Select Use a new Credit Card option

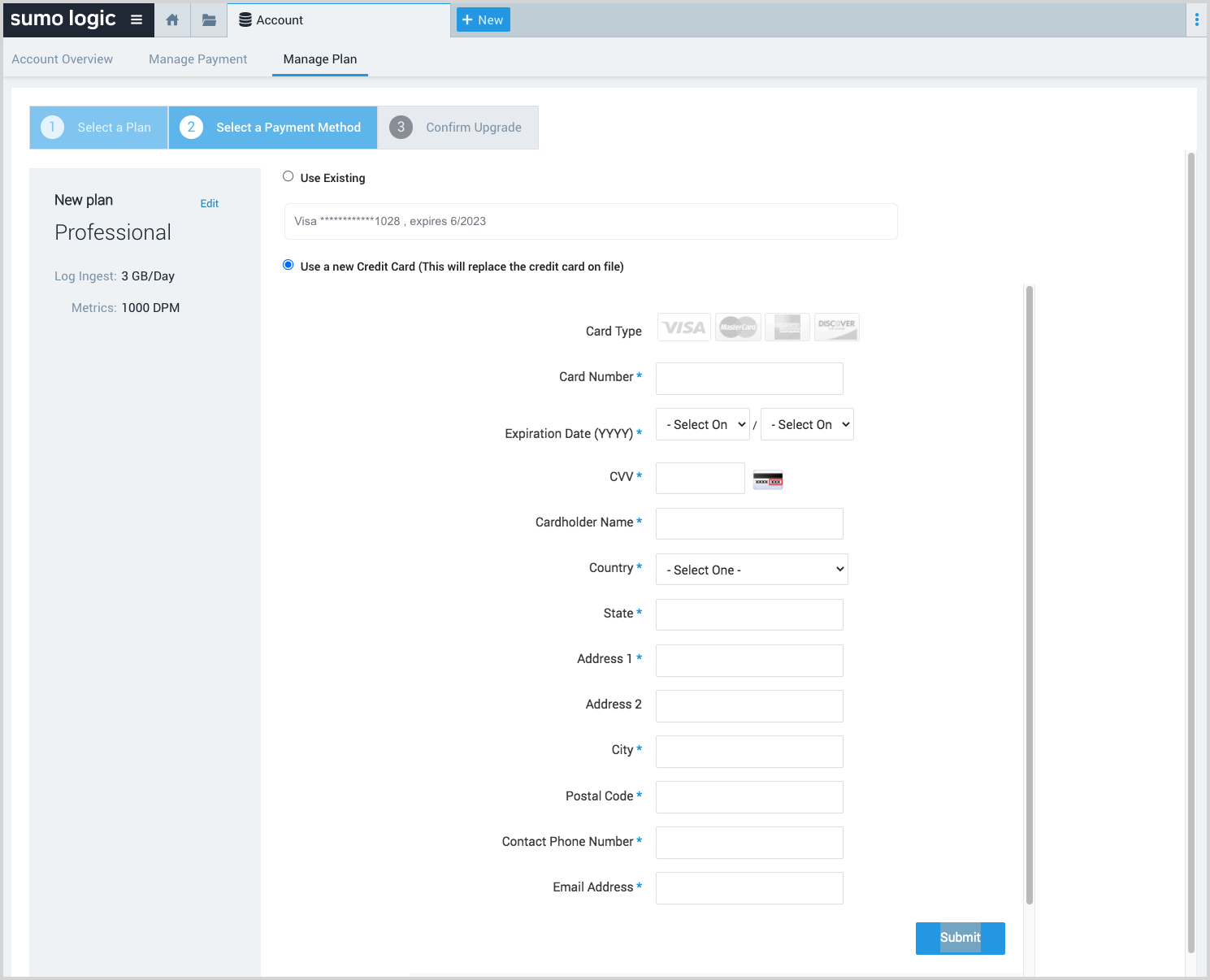click(288, 265)
